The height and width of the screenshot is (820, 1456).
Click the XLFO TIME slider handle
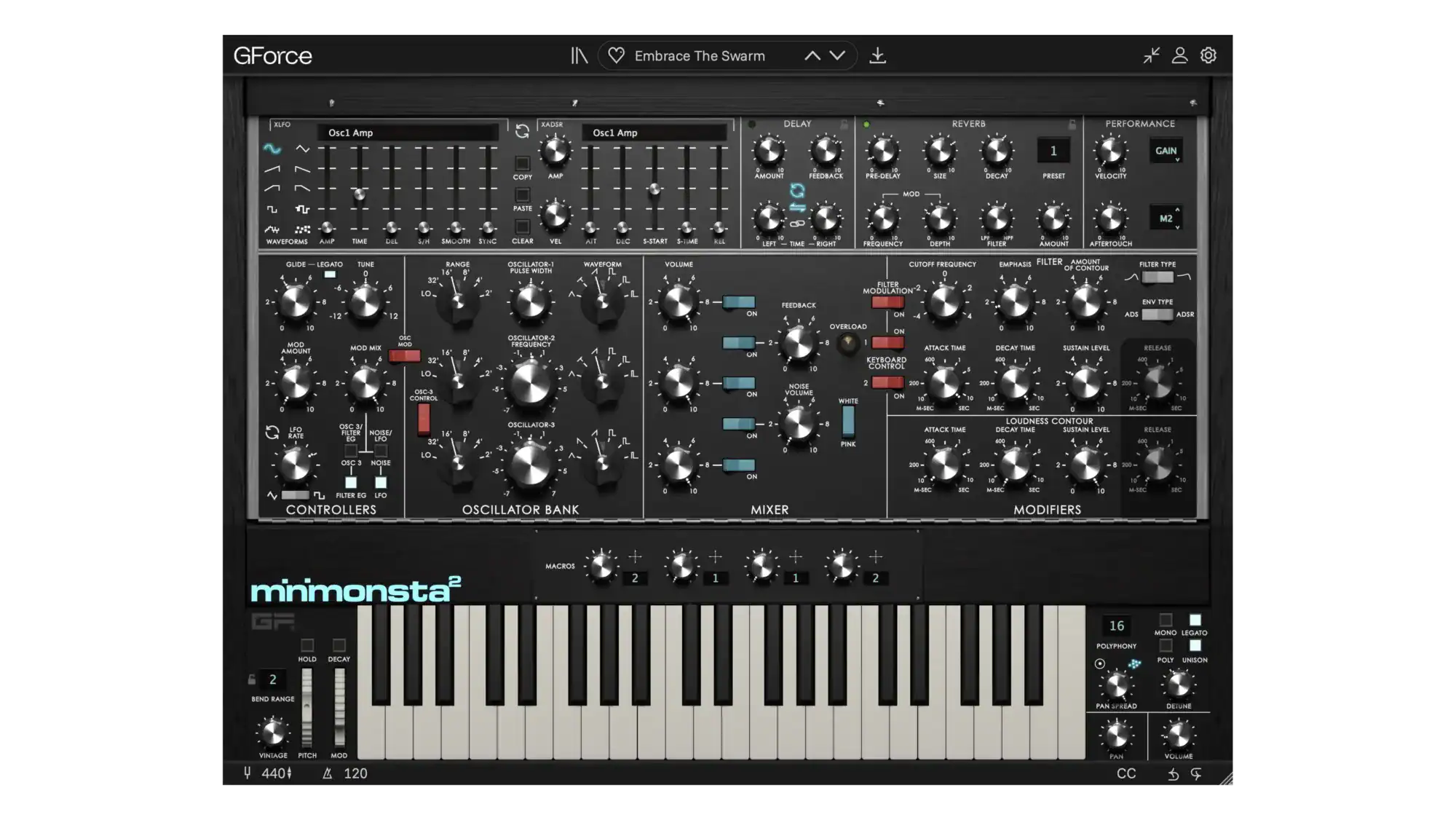click(x=359, y=194)
